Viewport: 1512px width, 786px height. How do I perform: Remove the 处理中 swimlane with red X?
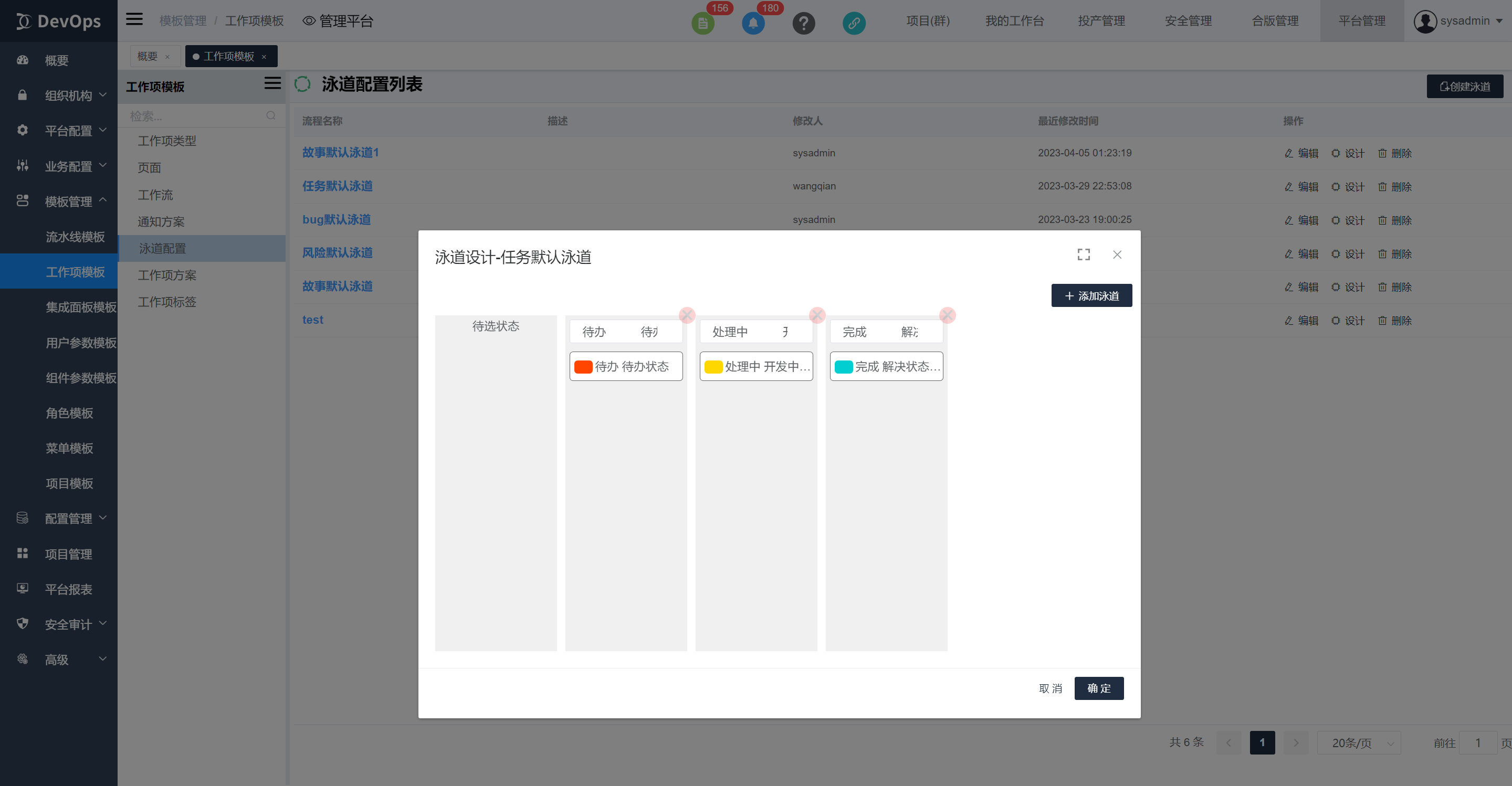817,315
